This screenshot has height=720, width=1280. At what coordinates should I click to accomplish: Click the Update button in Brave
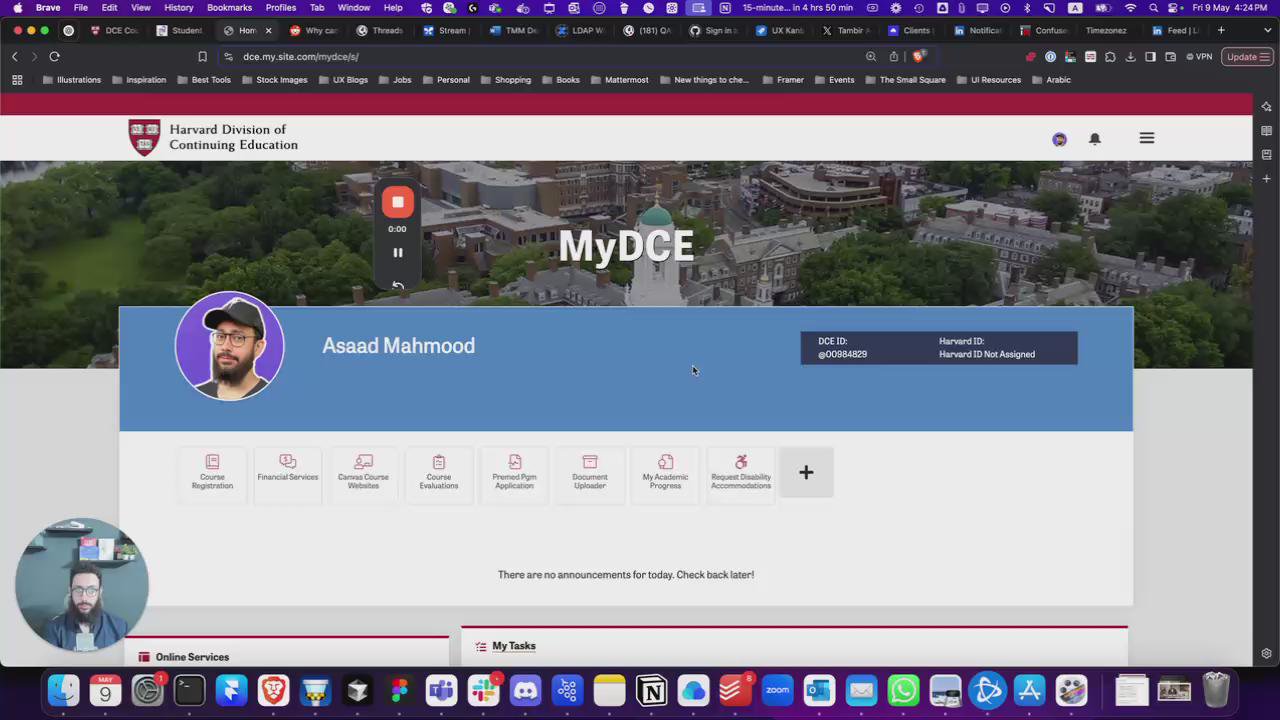pyautogui.click(x=1246, y=57)
